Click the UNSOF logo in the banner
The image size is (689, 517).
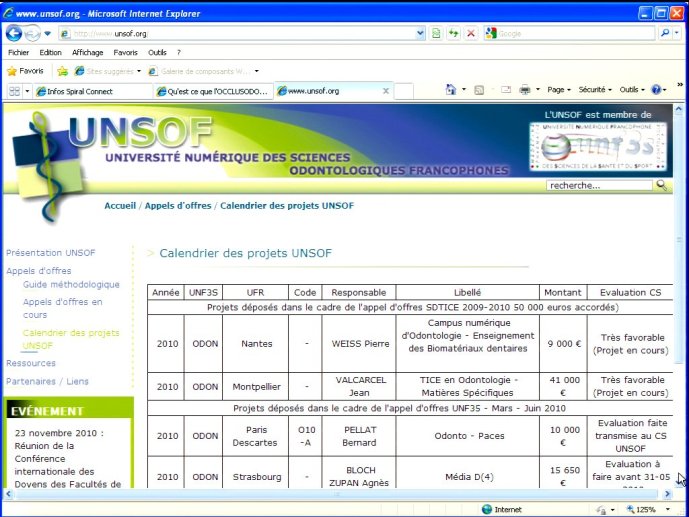[141, 132]
